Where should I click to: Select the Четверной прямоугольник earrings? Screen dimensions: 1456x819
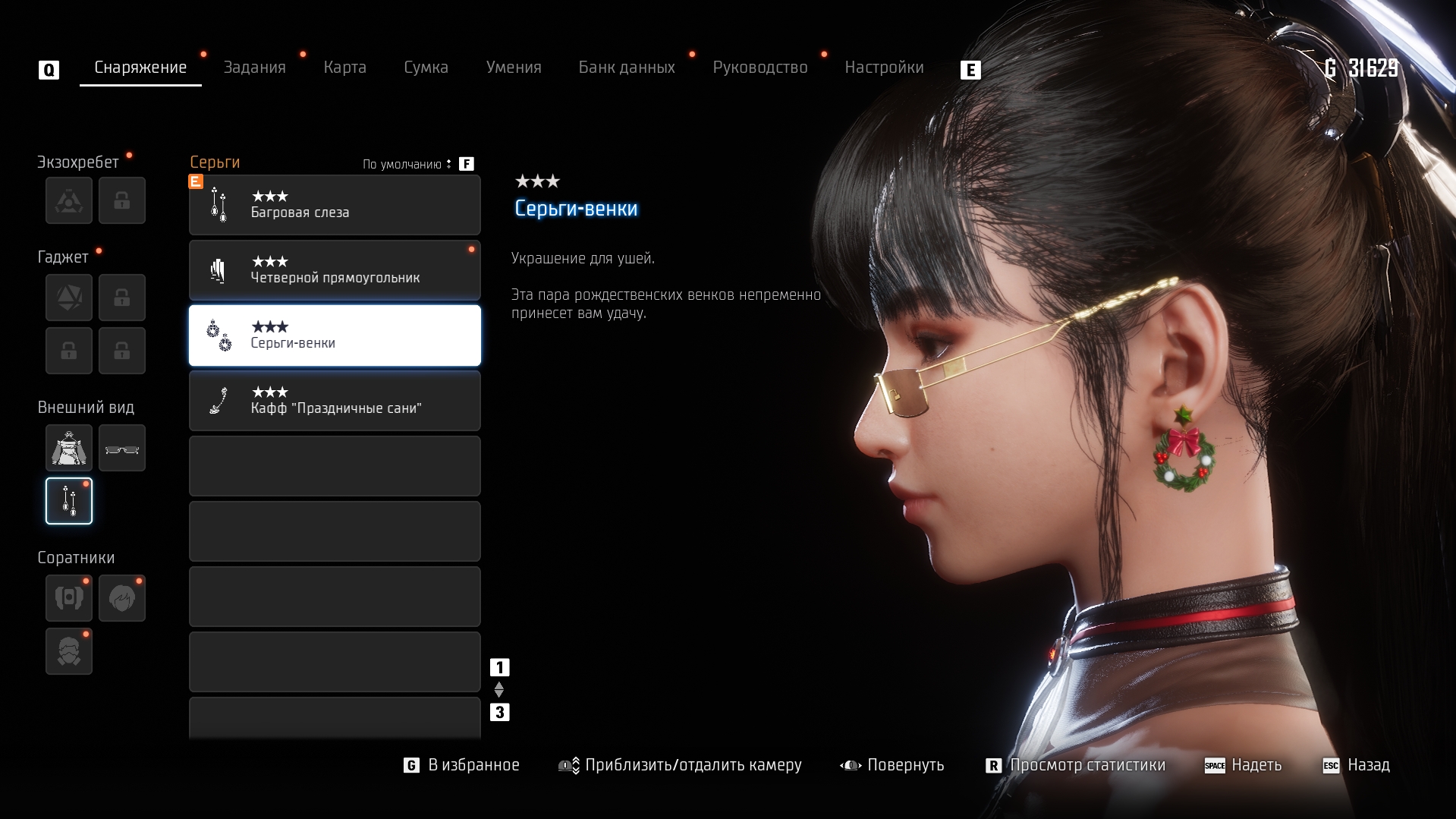[335, 270]
